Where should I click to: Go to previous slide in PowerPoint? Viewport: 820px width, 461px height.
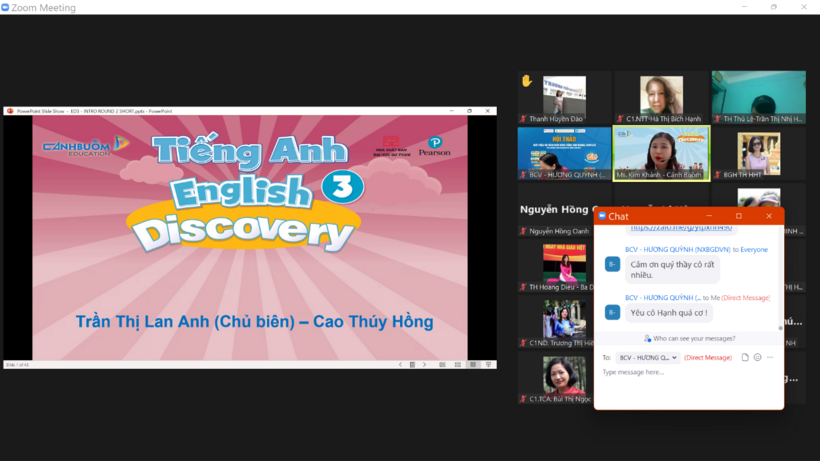[400, 365]
